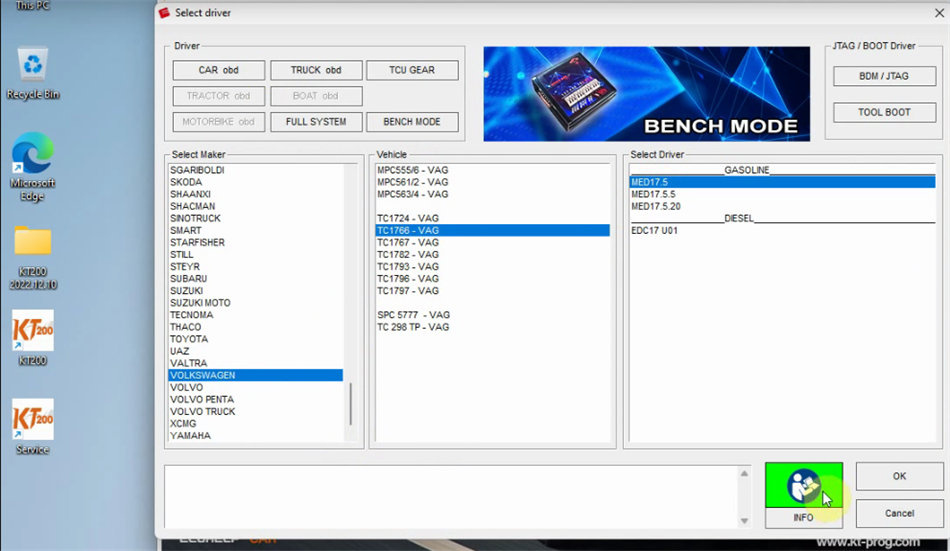The height and width of the screenshot is (551, 950).
Task: Click the TOOL BOOT button
Action: pos(884,112)
